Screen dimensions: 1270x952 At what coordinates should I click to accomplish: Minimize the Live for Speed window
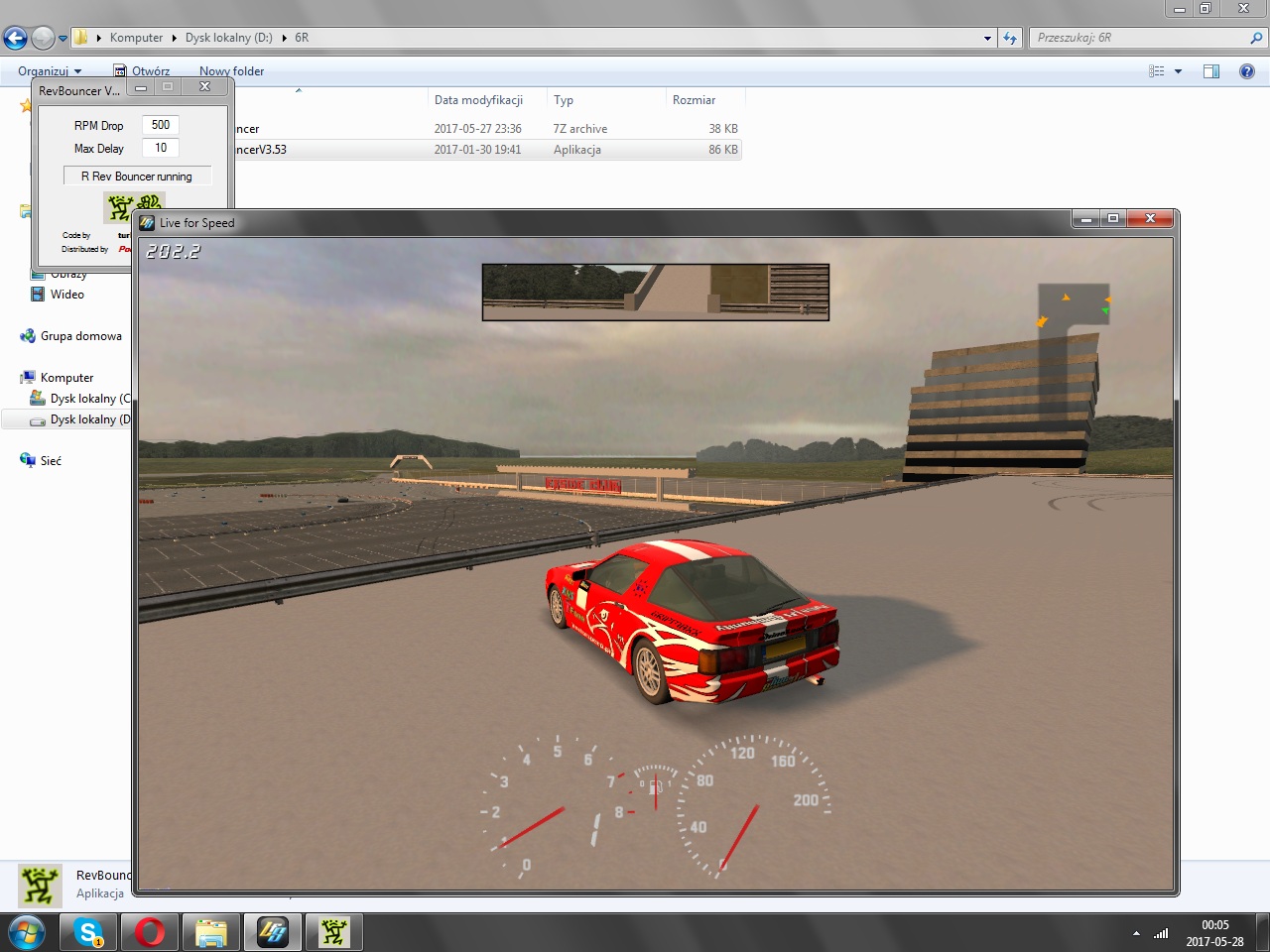pyautogui.click(x=1086, y=218)
